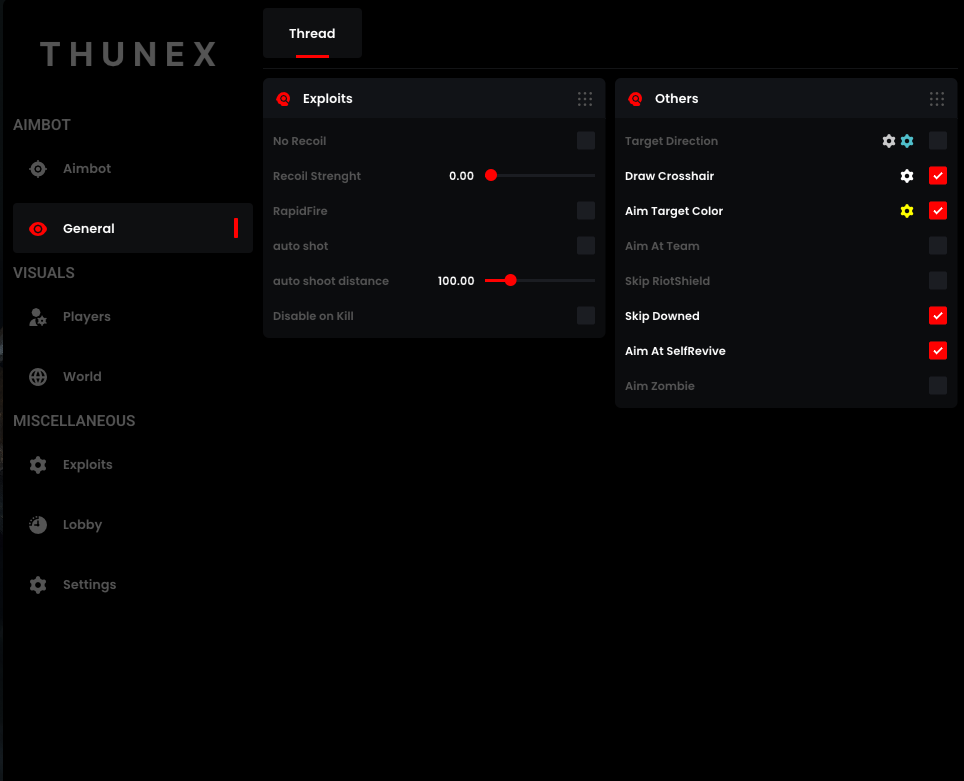The image size is (964, 781).
Task: Click the General eye icon in sidebar
Action: (37, 228)
